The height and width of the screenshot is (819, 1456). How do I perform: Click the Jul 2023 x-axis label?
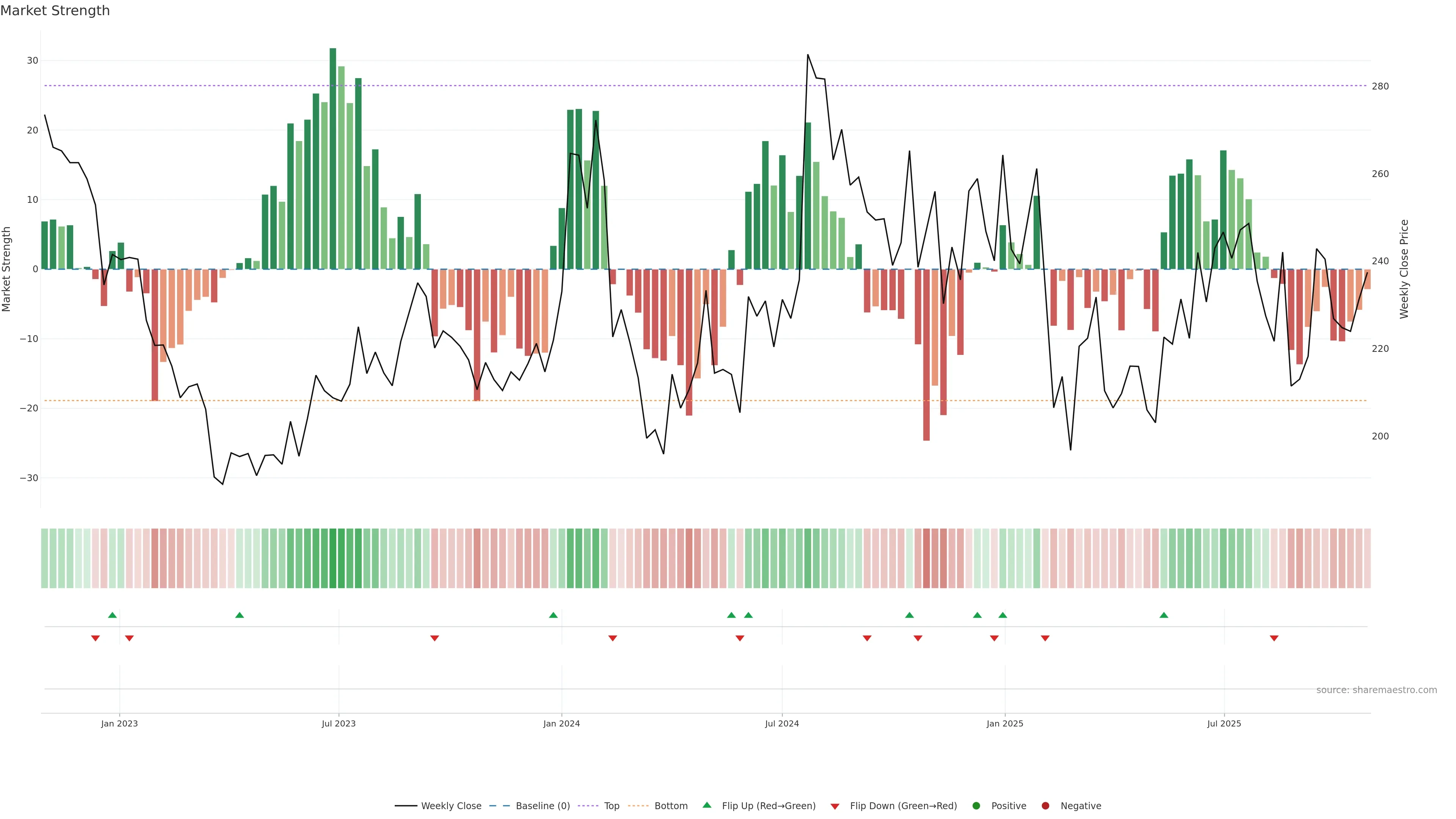pyautogui.click(x=339, y=723)
